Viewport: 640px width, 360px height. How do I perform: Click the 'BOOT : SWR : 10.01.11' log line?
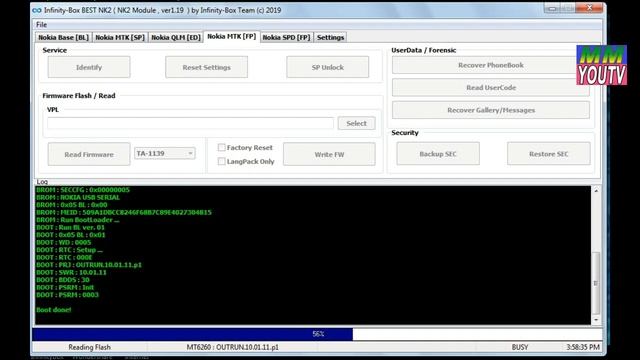point(71,272)
